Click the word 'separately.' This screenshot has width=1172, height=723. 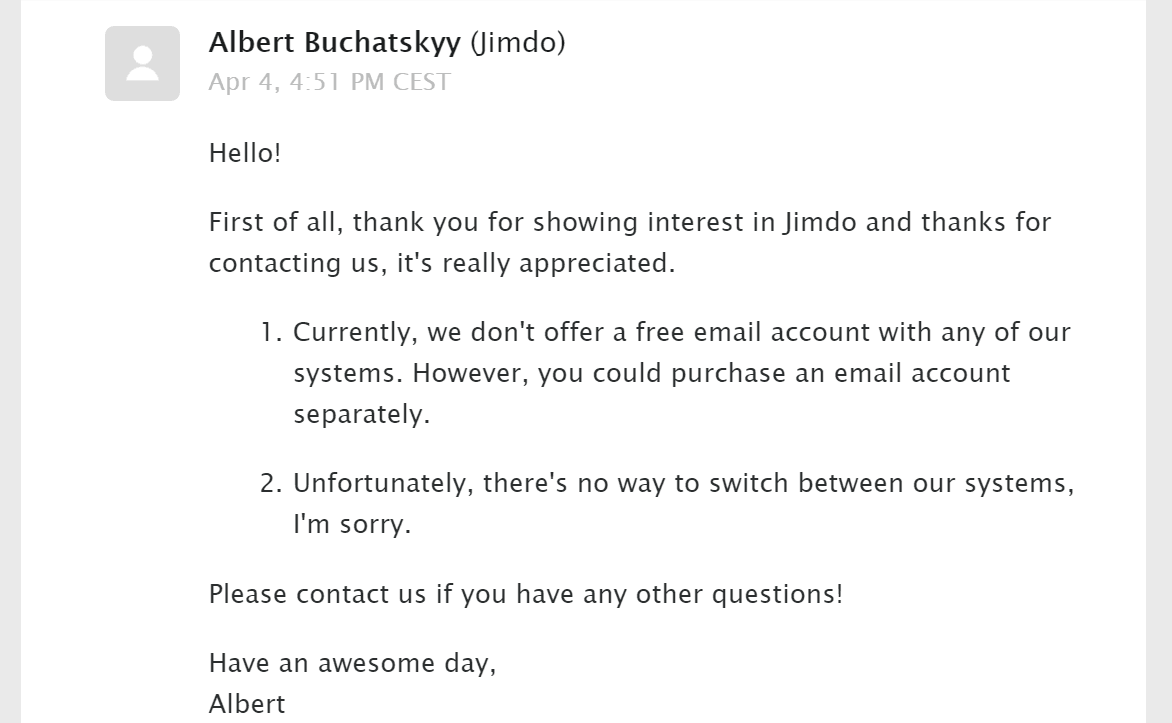click(362, 414)
